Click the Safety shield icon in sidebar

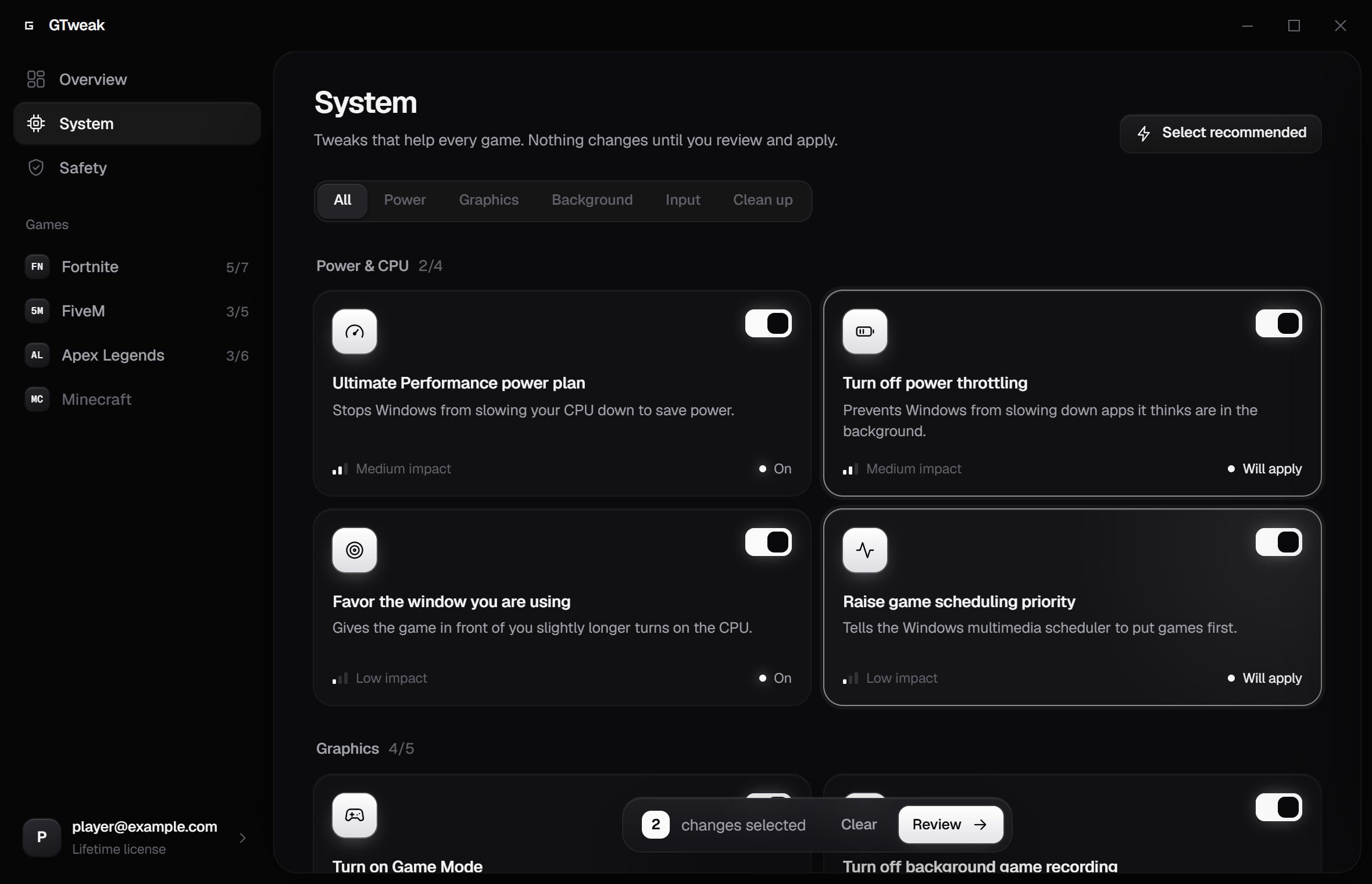point(36,167)
